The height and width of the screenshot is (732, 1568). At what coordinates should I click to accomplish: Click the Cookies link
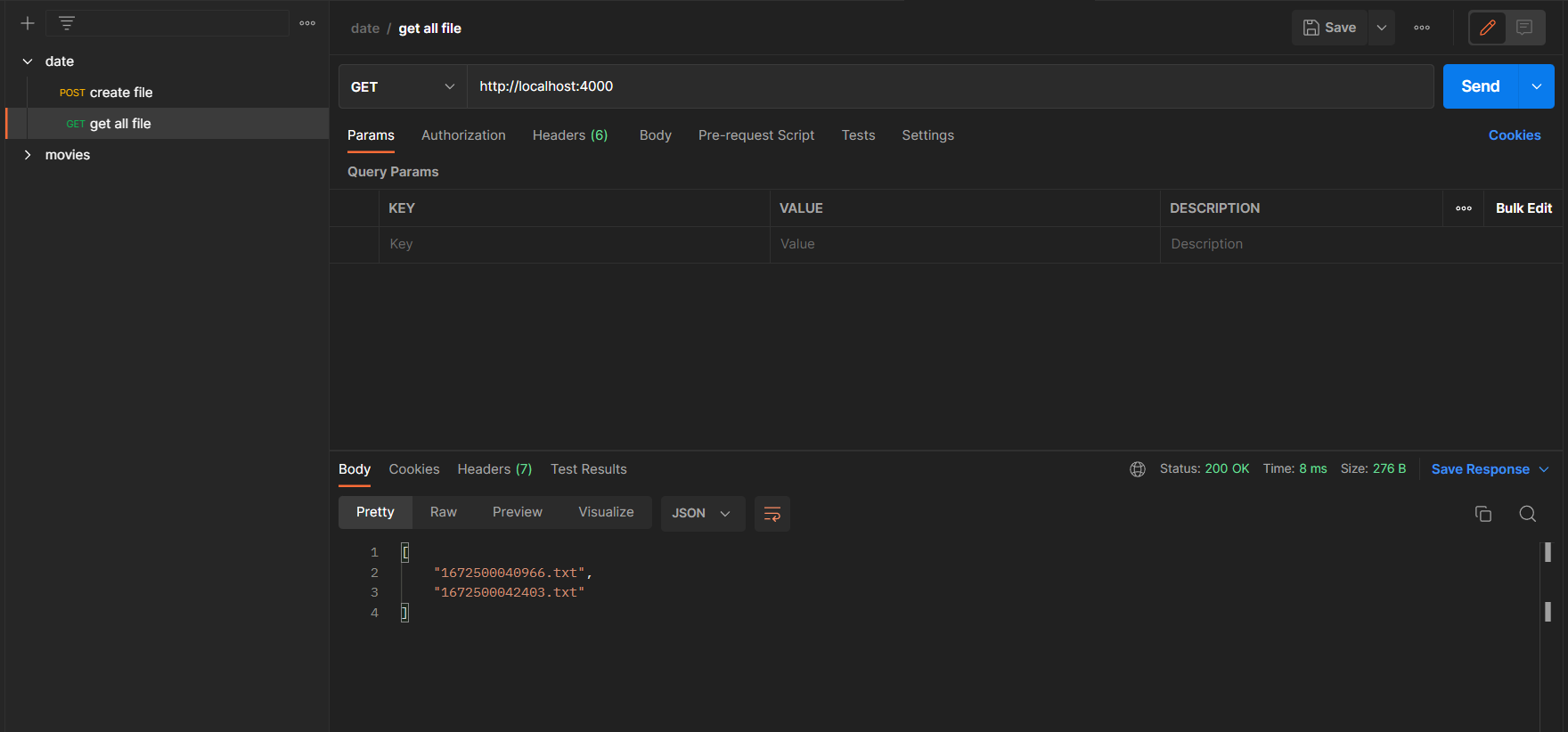(1515, 135)
